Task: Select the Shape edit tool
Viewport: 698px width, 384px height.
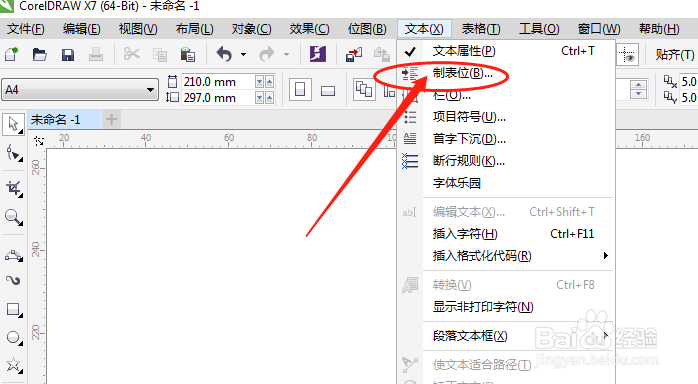Action: 13,154
